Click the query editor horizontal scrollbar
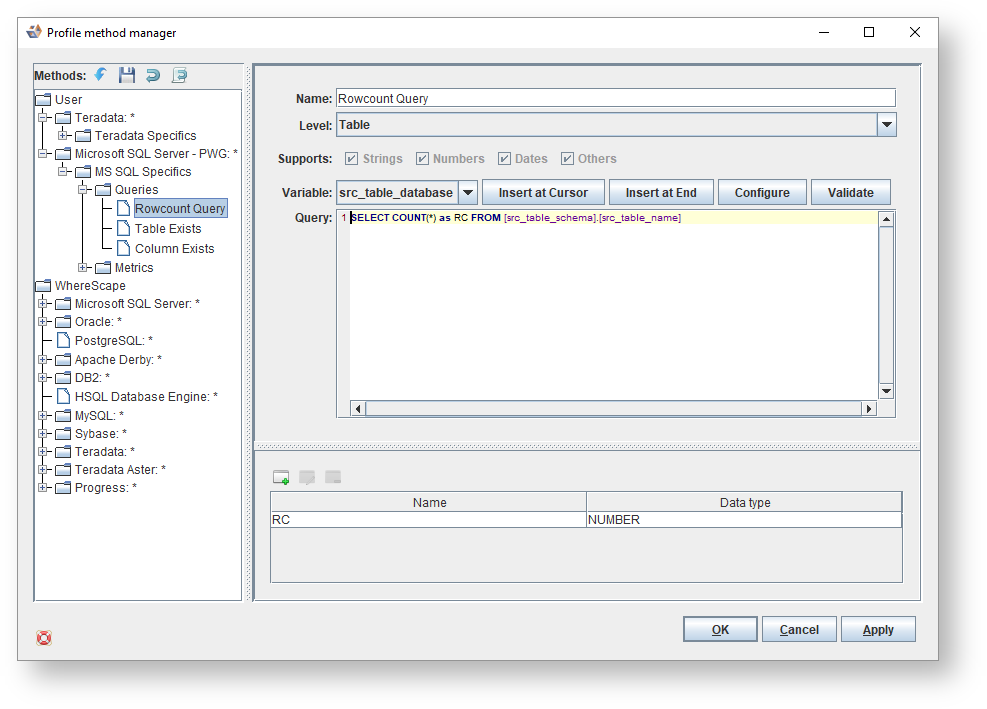Viewport: 987px width, 709px height. 613,409
